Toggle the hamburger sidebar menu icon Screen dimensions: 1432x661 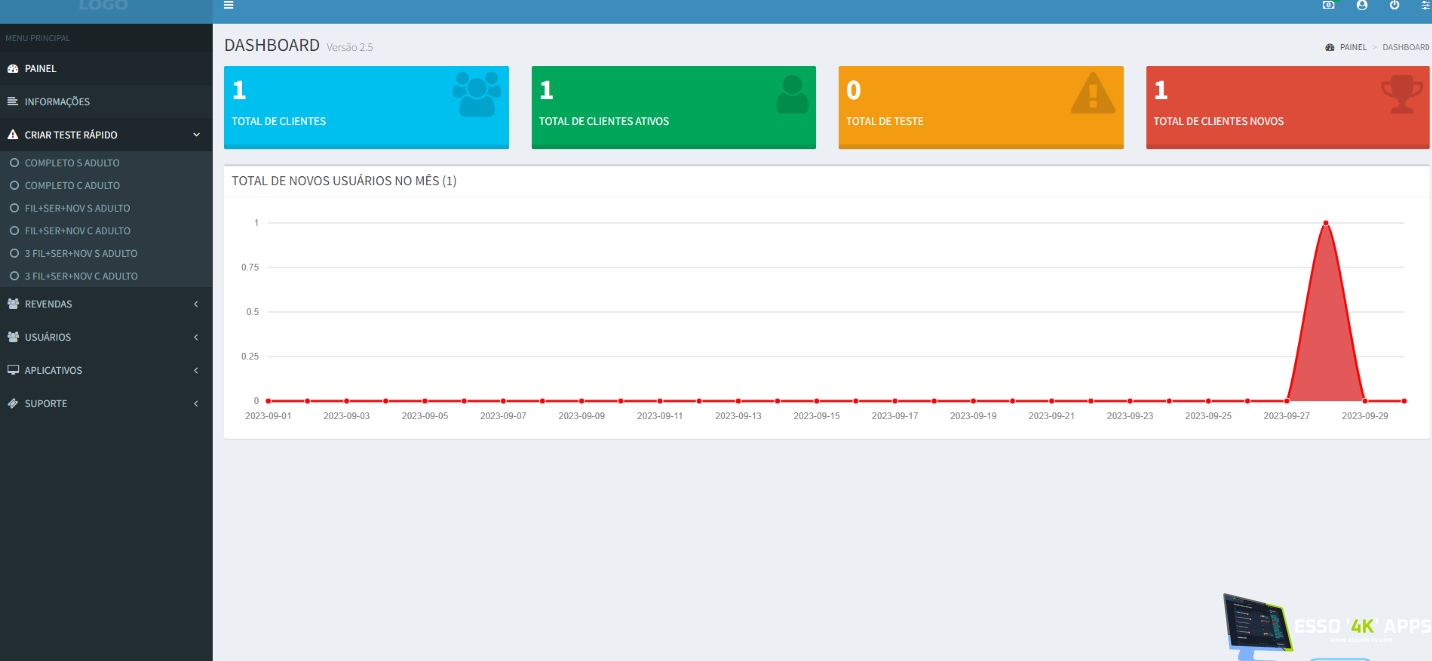click(229, 5)
